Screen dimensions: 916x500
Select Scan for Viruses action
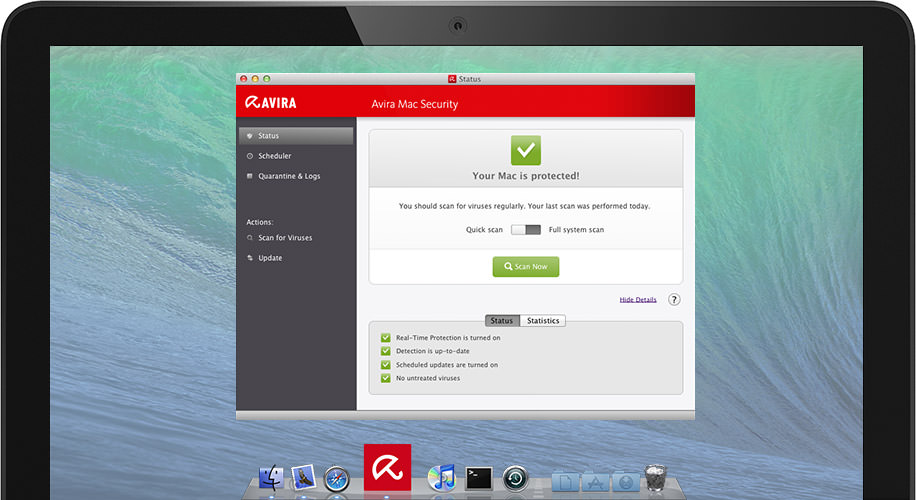(x=285, y=238)
